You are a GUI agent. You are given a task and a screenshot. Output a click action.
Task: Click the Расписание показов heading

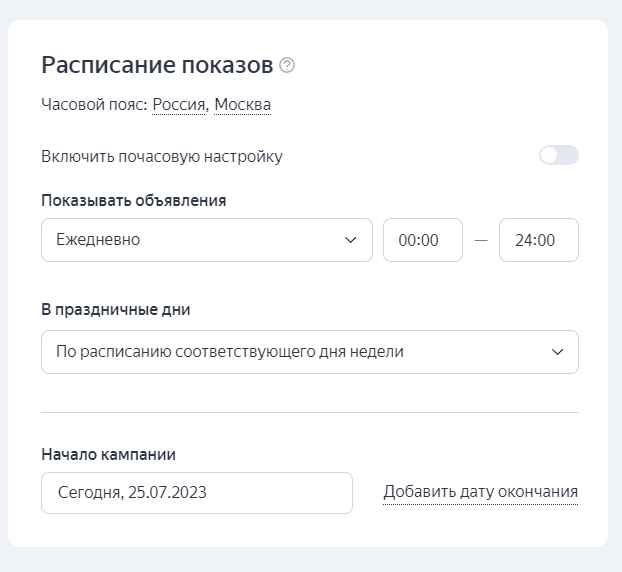point(157,66)
